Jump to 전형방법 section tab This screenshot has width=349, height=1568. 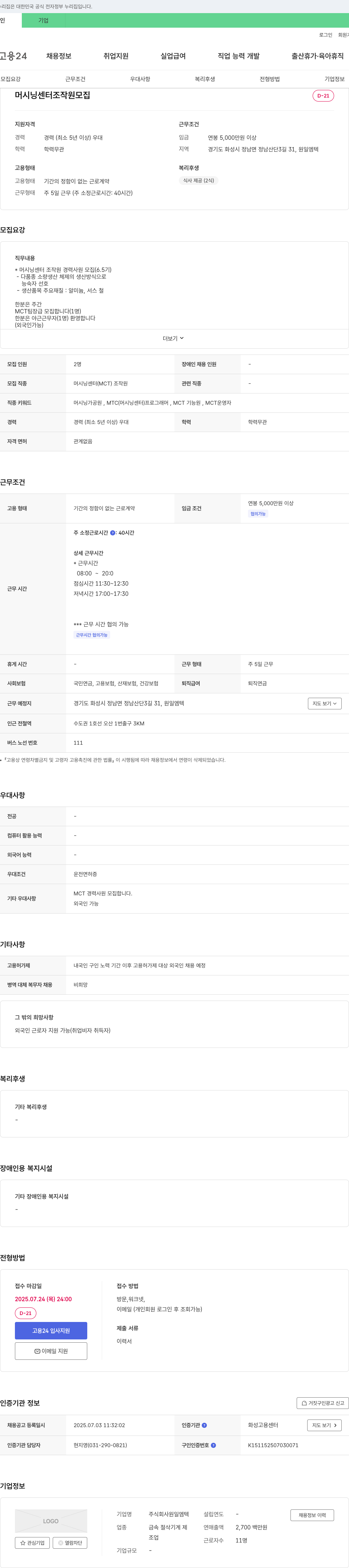coord(270,79)
